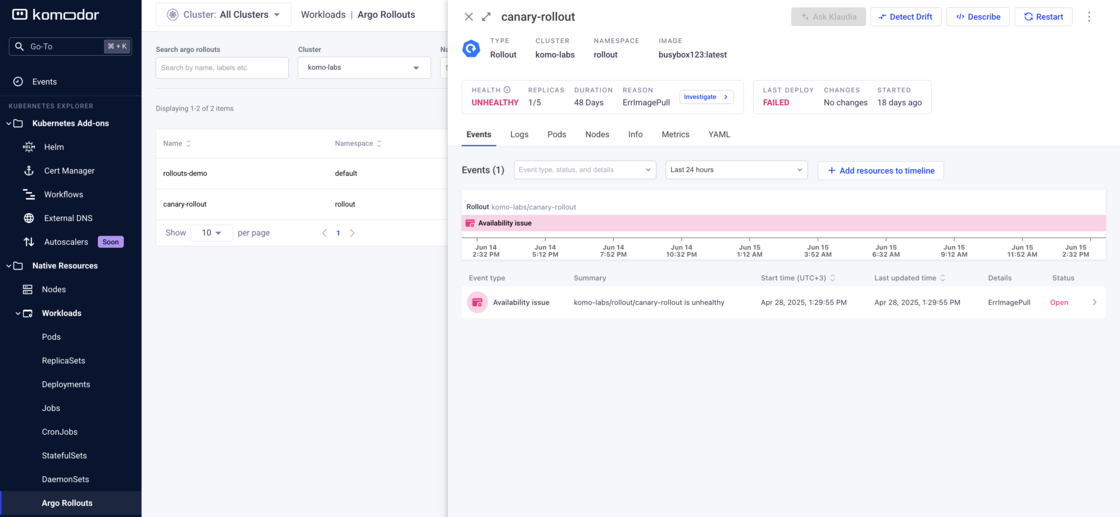Click Add resources to timeline button
The height and width of the screenshot is (517, 1120).
880,171
